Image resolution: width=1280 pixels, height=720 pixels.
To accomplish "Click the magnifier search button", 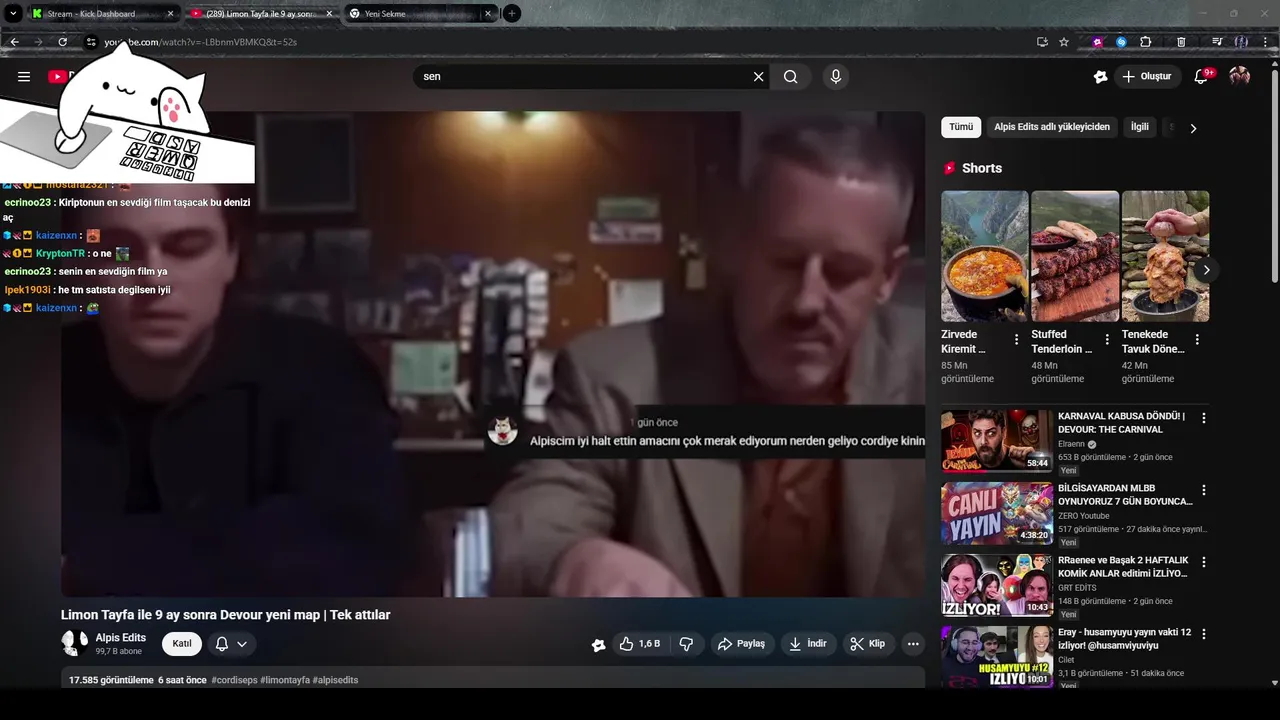I will coord(790,77).
